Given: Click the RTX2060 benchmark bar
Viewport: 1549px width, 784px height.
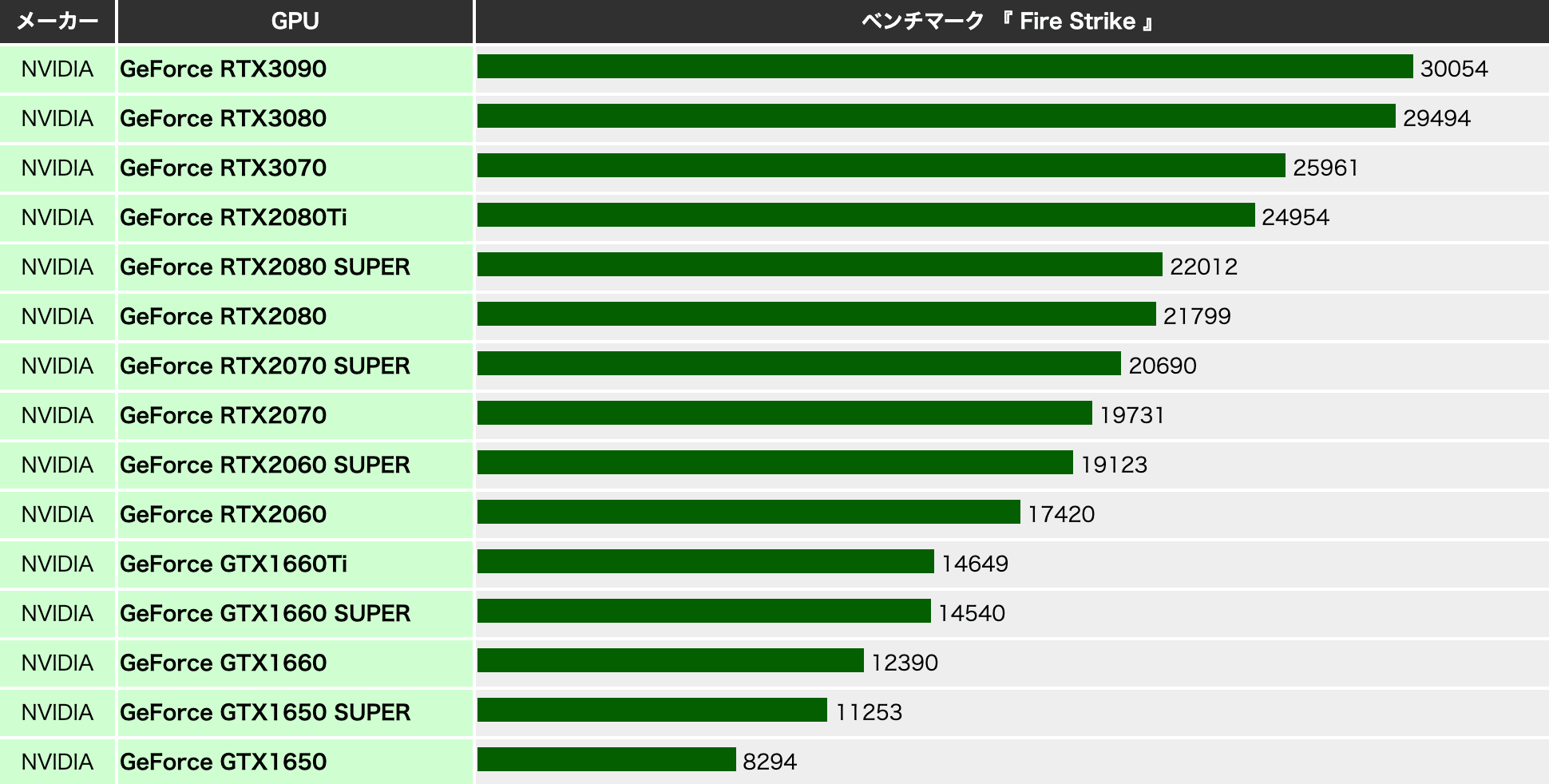Looking at the screenshot, I should tap(748, 513).
